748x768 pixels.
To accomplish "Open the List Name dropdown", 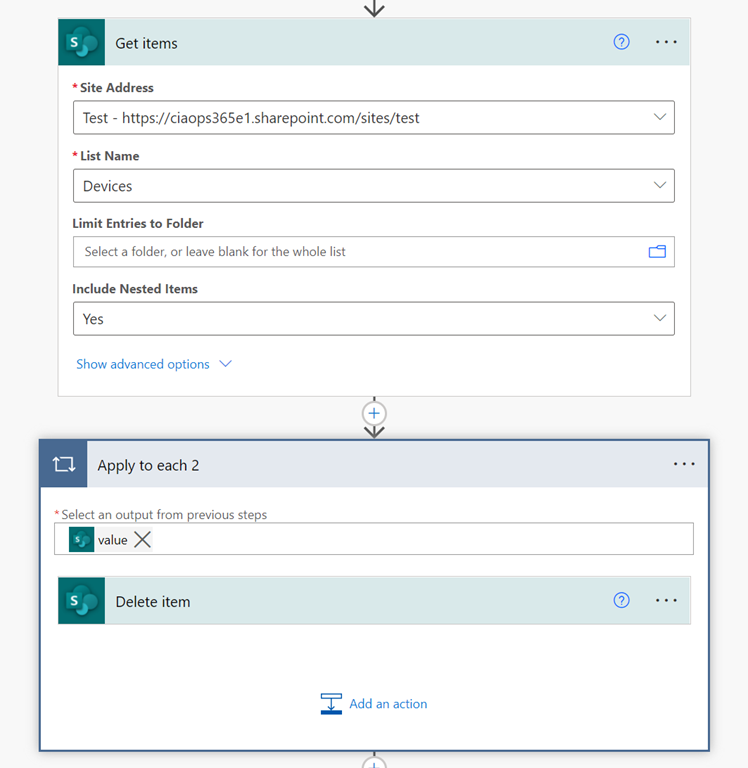I will [659, 186].
